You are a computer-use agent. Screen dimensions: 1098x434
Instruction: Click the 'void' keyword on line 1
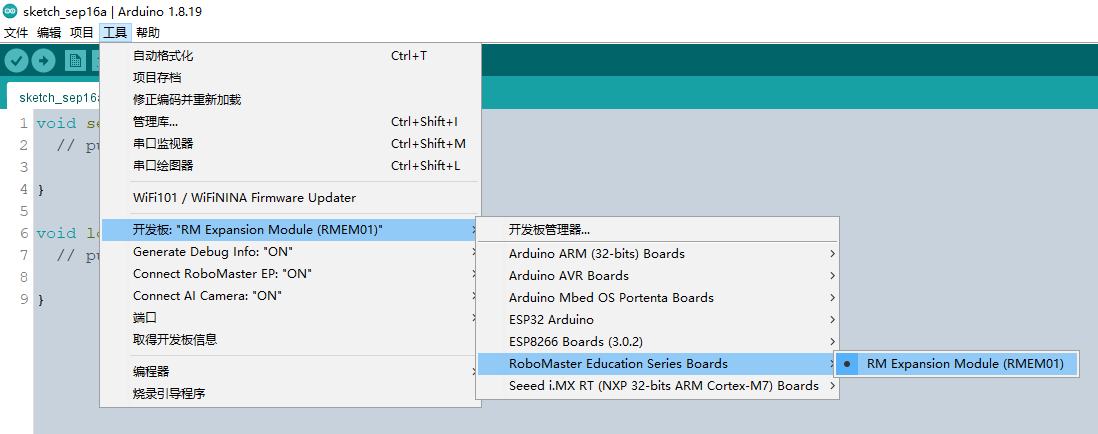point(56,124)
